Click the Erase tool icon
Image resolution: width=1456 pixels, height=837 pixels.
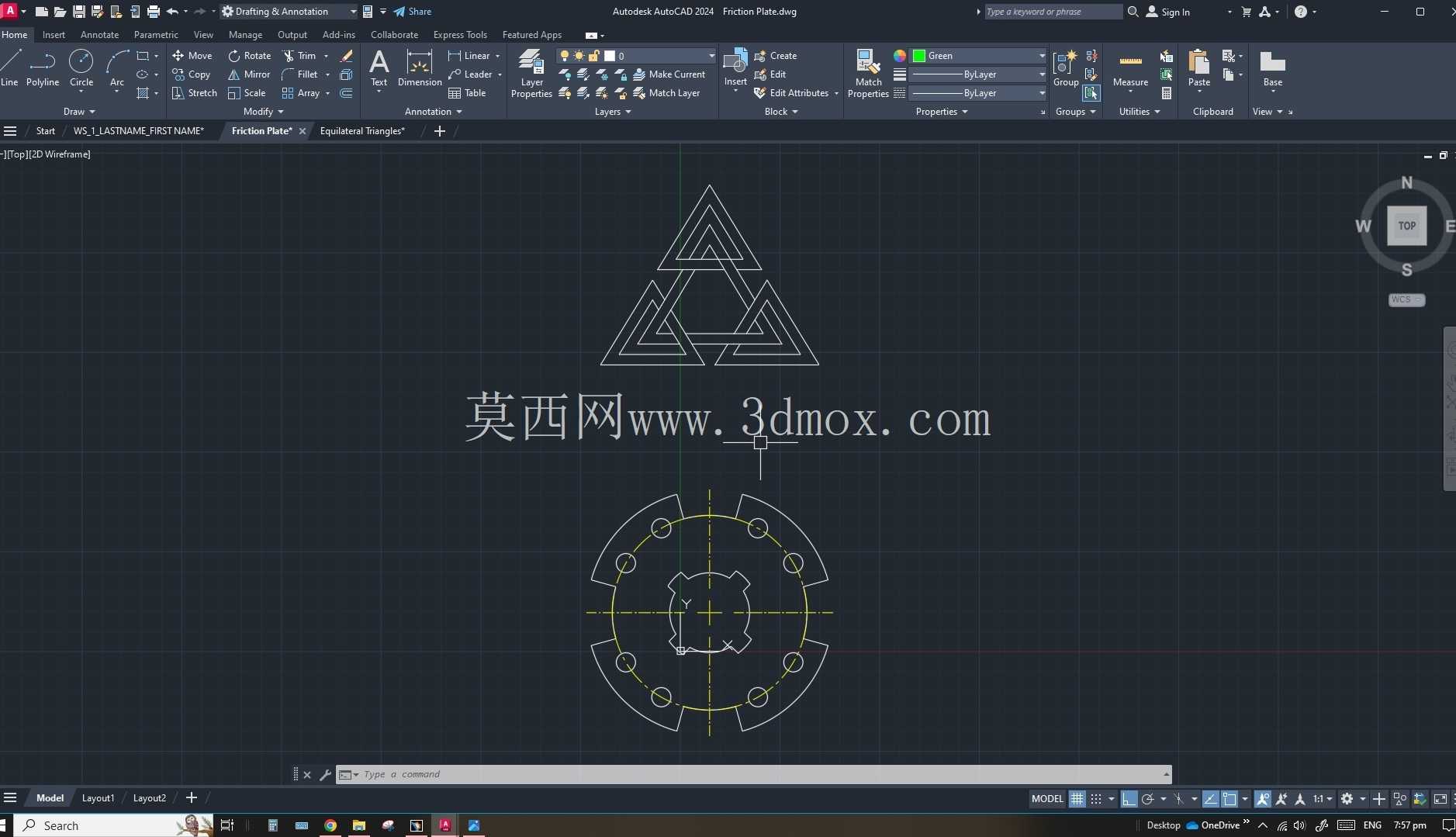(x=347, y=56)
